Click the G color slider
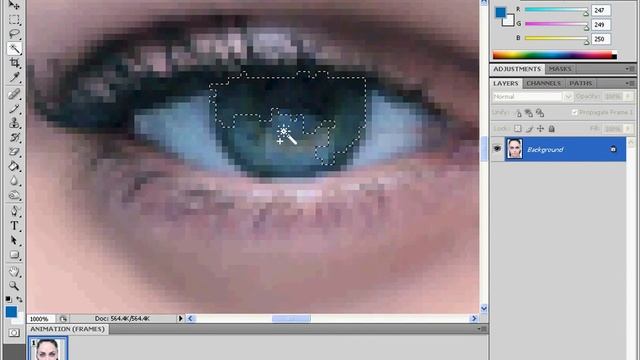Screen dimensions: 640x360 [556, 24]
